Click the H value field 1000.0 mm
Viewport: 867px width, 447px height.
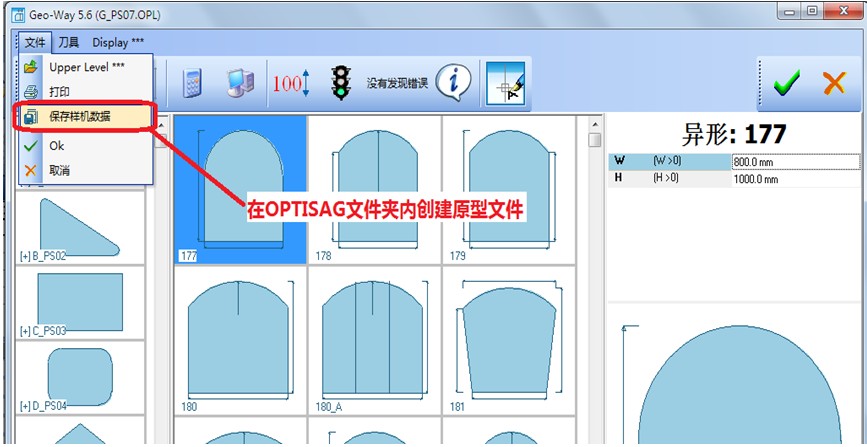[x=796, y=179]
